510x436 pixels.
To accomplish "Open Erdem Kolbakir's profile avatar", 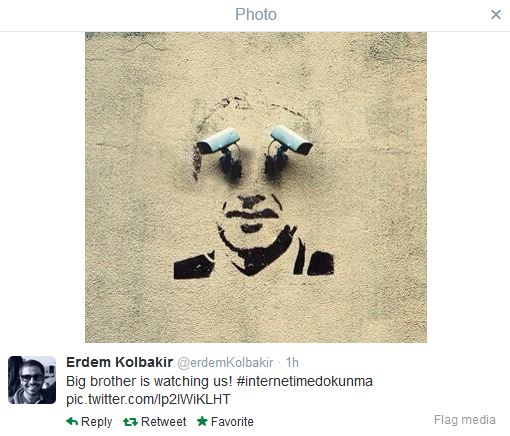I will [32, 380].
